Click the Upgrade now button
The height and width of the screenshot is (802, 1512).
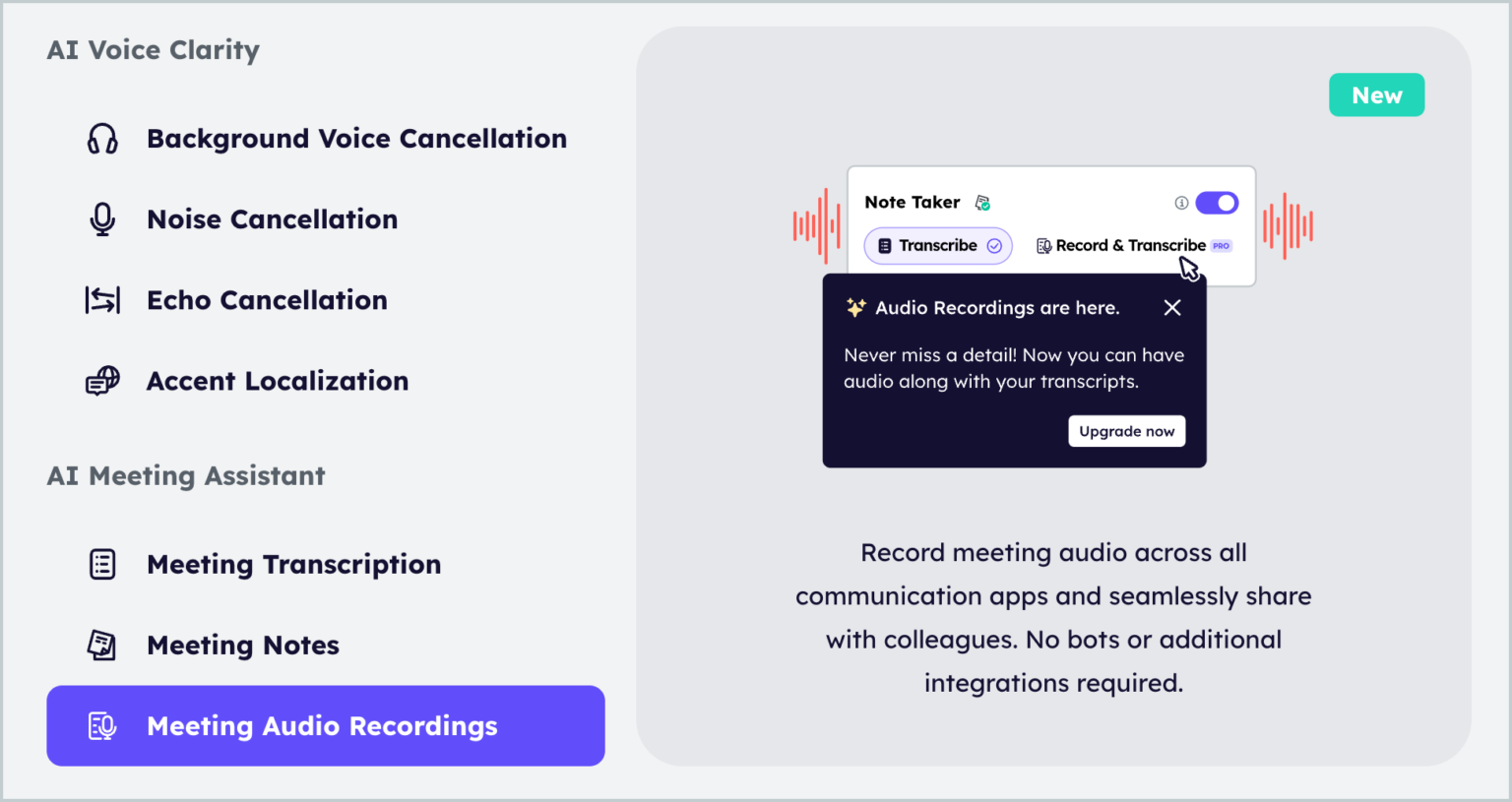point(1126,430)
